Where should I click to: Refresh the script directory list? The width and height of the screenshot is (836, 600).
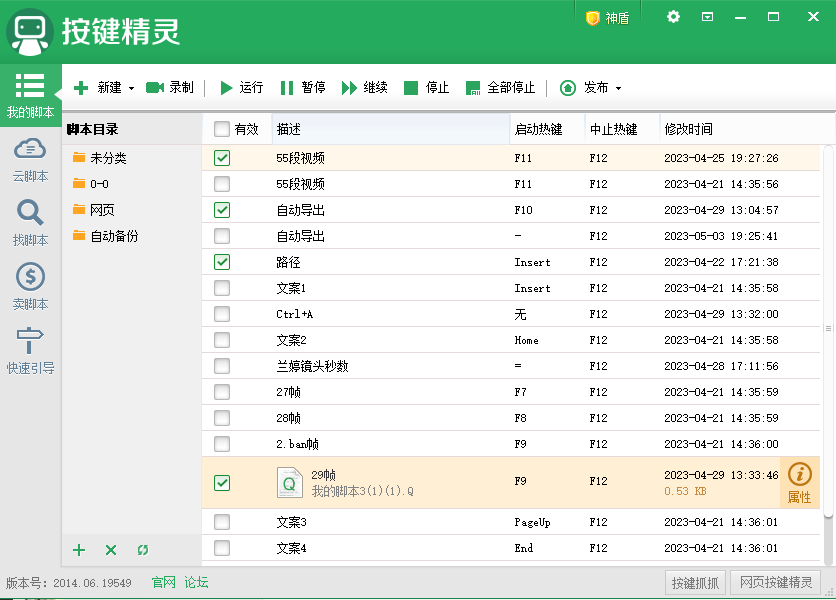click(x=143, y=550)
